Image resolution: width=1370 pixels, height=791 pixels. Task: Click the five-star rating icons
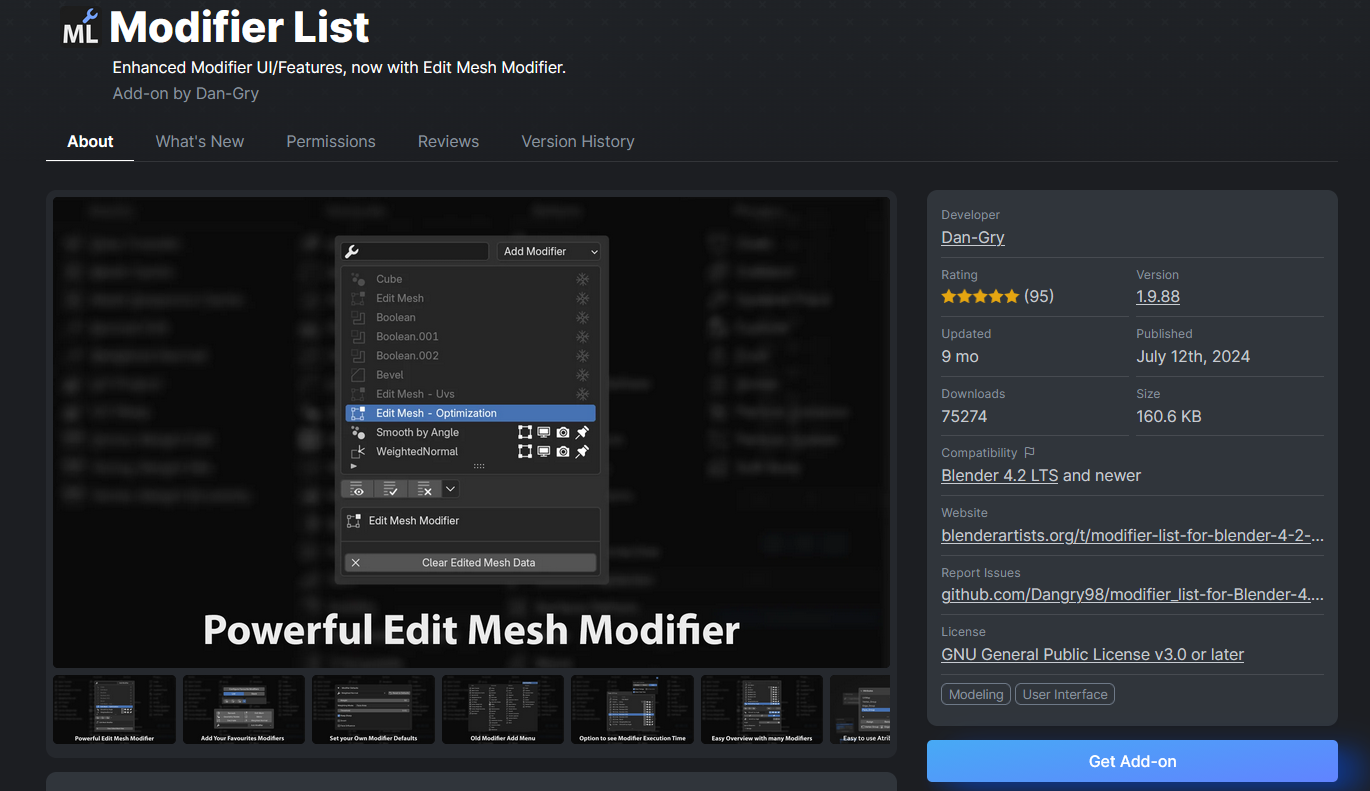[x=980, y=296]
